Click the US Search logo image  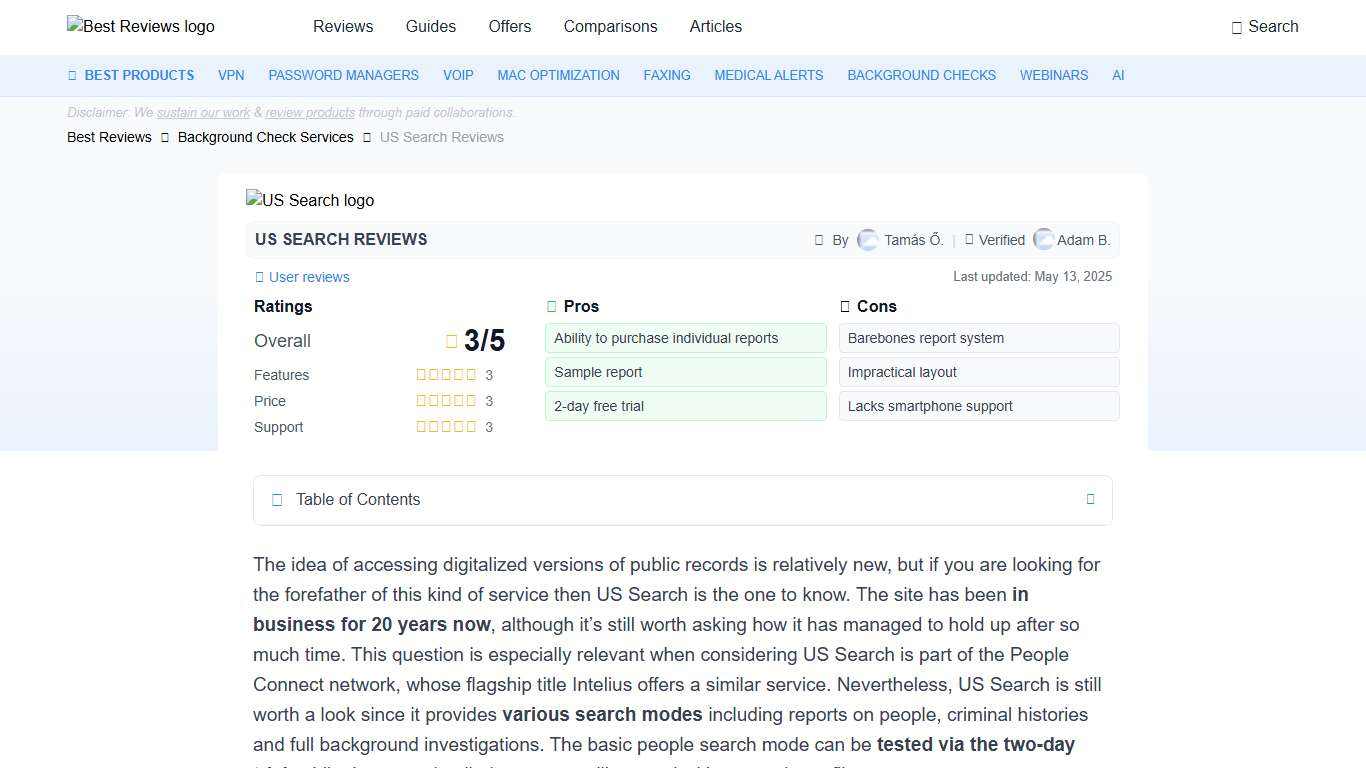tap(310, 200)
